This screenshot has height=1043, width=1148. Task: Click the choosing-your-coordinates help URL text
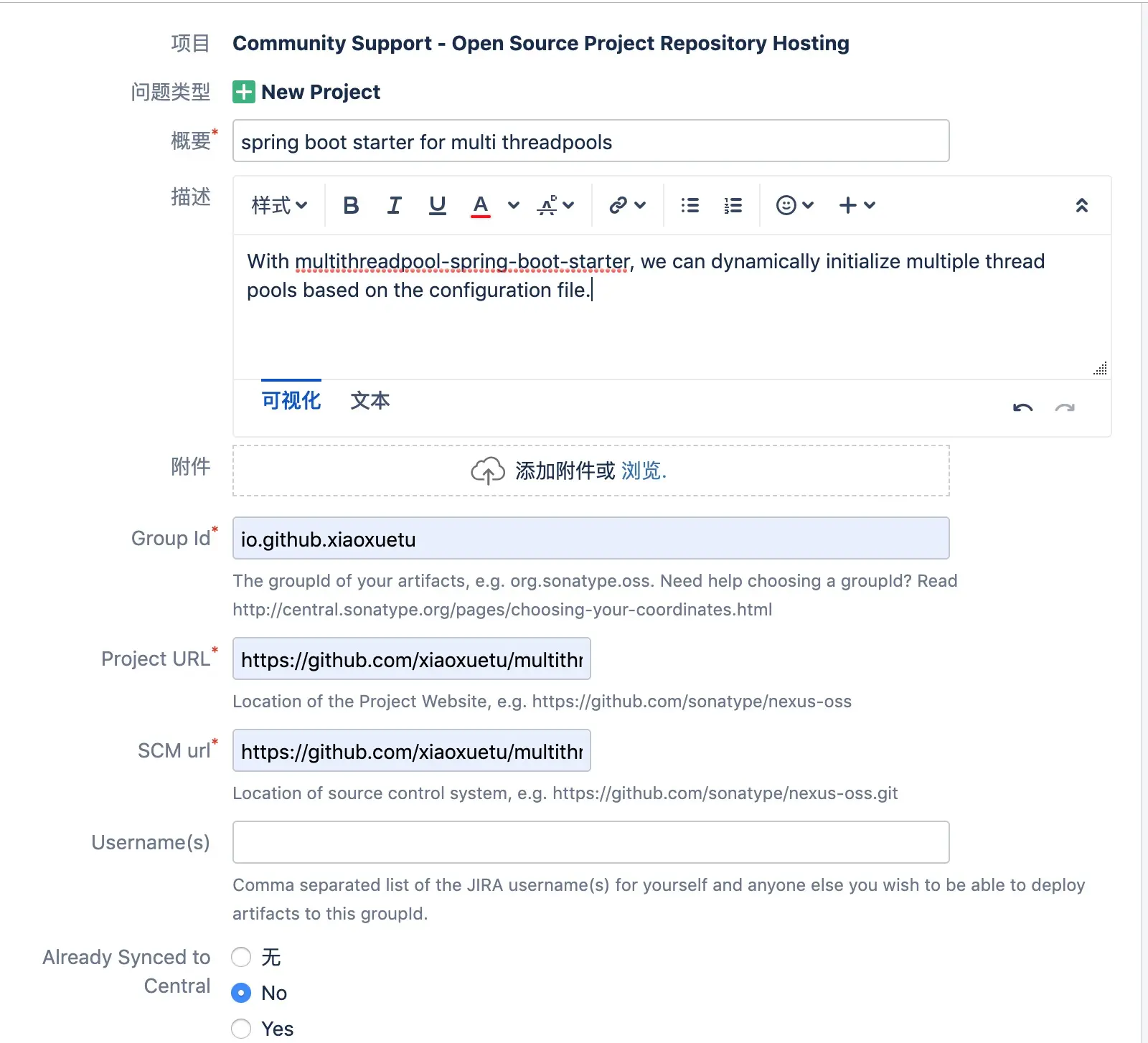(502, 610)
